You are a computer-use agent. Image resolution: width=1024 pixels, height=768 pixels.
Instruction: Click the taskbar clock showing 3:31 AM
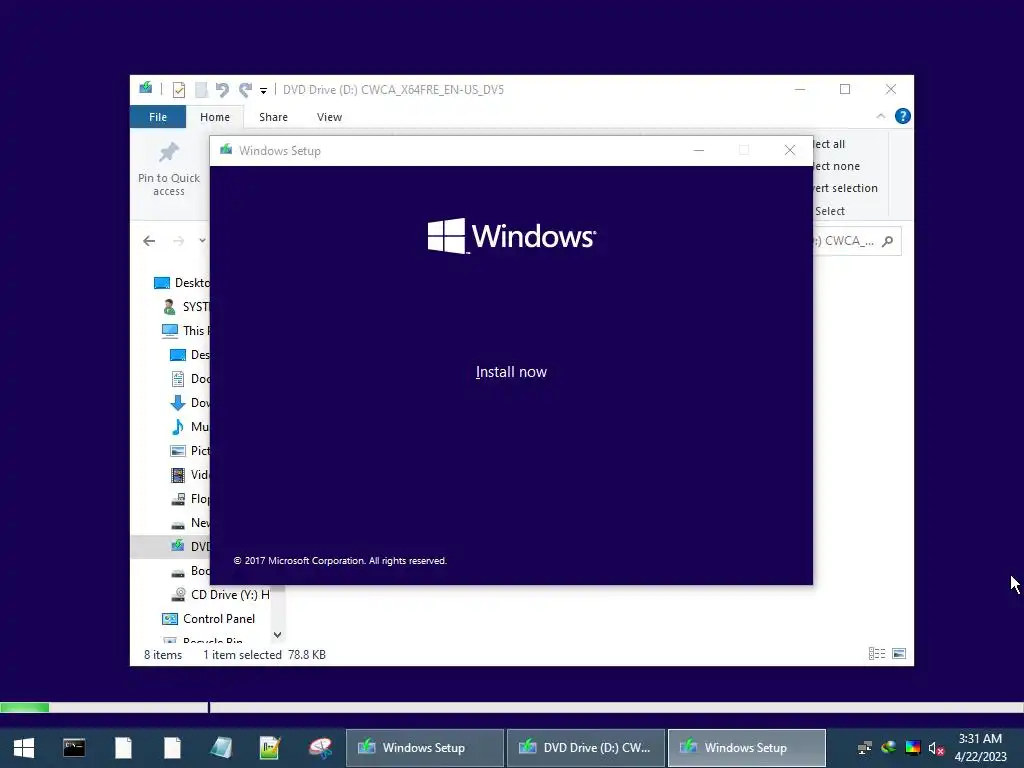click(980, 748)
